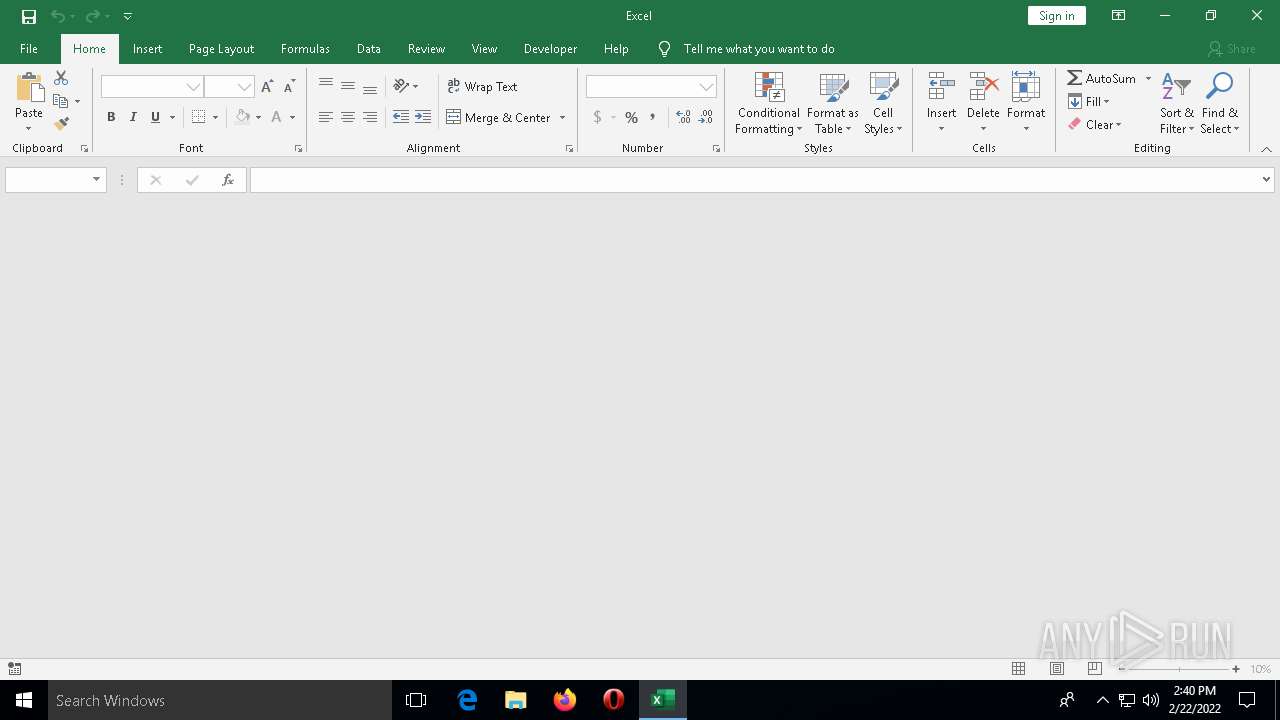Viewport: 1280px width, 720px height.
Task: Click the Borders icon
Action: click(198, 117)
